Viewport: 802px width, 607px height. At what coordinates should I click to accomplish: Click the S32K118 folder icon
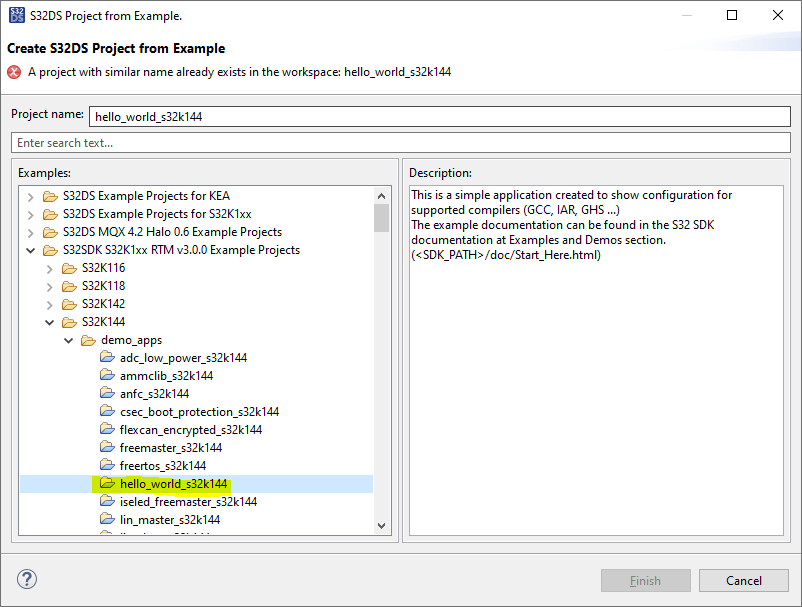(69, 286)
